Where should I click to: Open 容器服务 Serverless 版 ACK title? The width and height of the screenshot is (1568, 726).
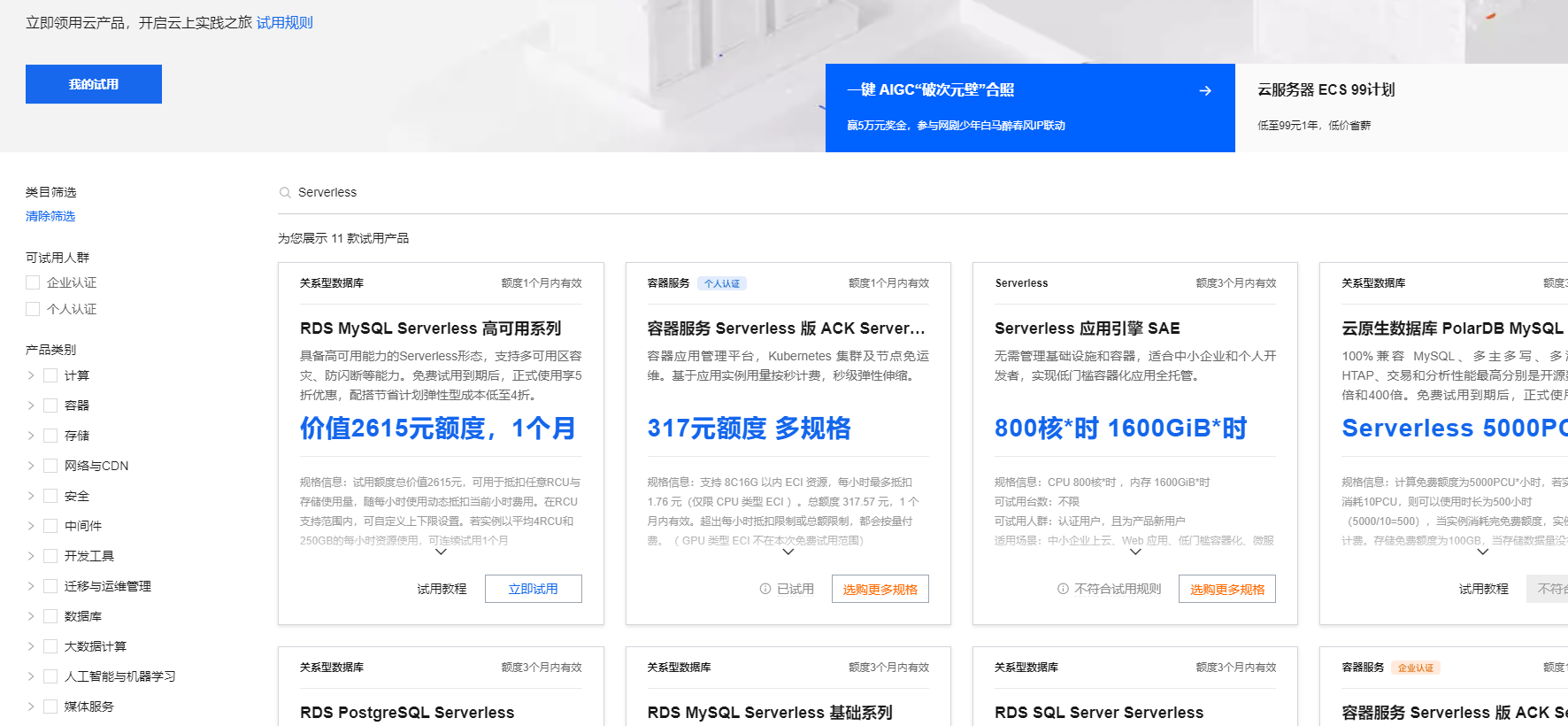pyautogui.click(x=787, y=328)
